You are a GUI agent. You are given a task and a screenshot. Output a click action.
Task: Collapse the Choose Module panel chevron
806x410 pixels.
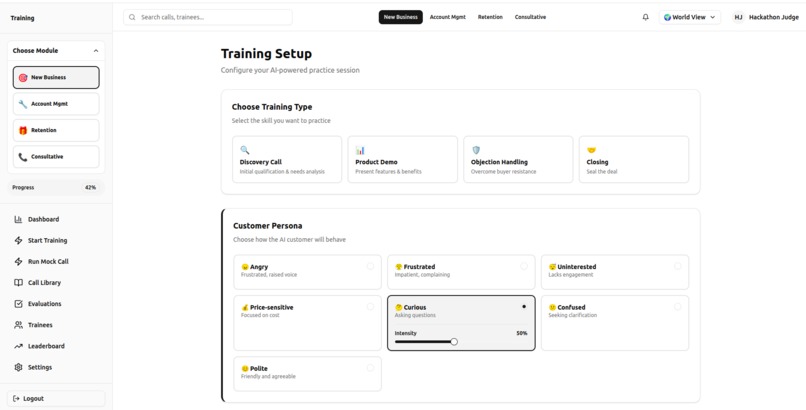96,51
